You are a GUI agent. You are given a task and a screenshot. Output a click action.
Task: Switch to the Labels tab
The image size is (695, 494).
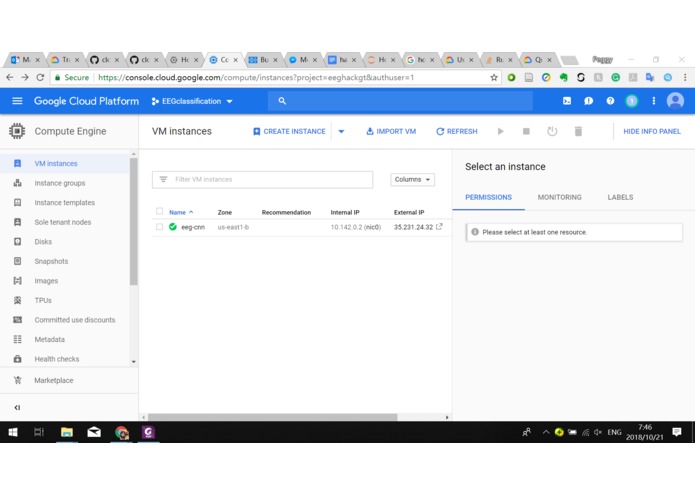click(620, 197)
